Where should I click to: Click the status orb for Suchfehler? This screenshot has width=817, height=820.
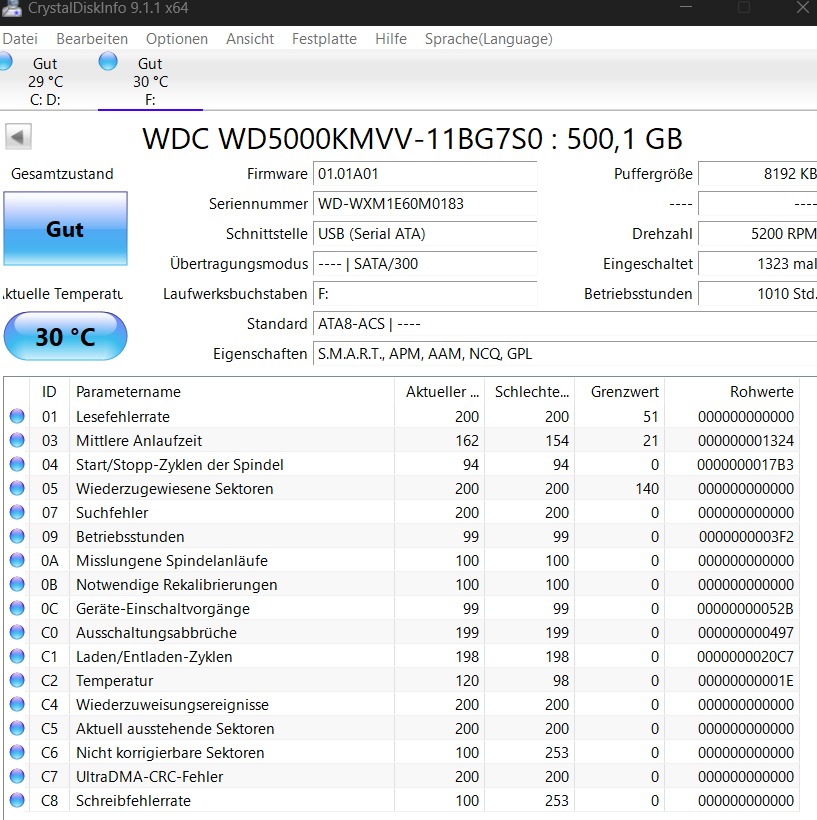(17, 512)
